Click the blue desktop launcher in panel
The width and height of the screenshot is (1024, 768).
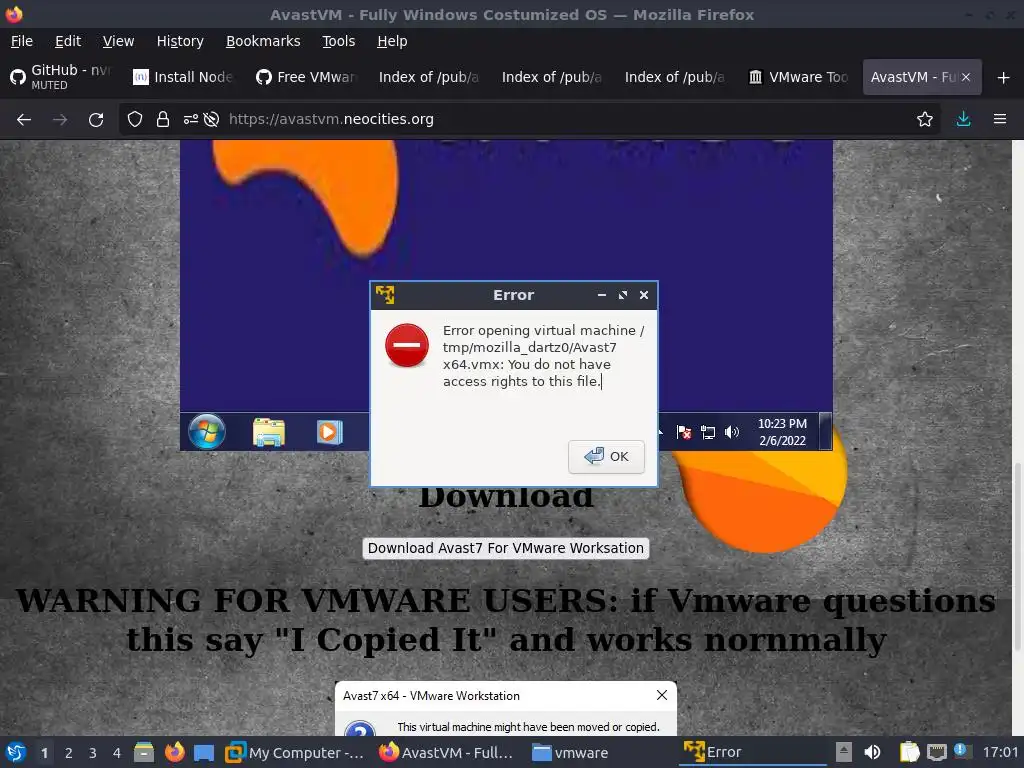(x=204, y=753)
